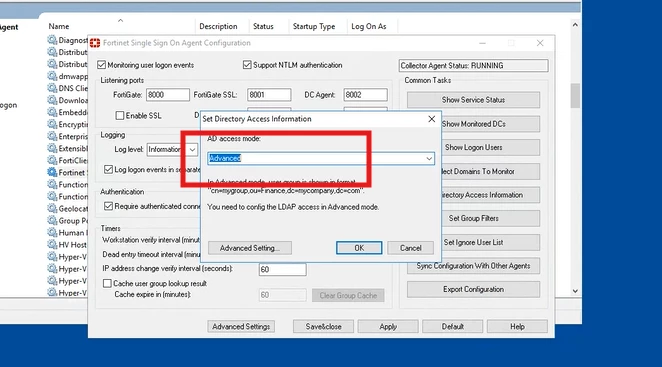Viewport: 662px width, 367px height.
Task: Click the FortiGate SSL port 8001 field
Action: tap(269, 95)
